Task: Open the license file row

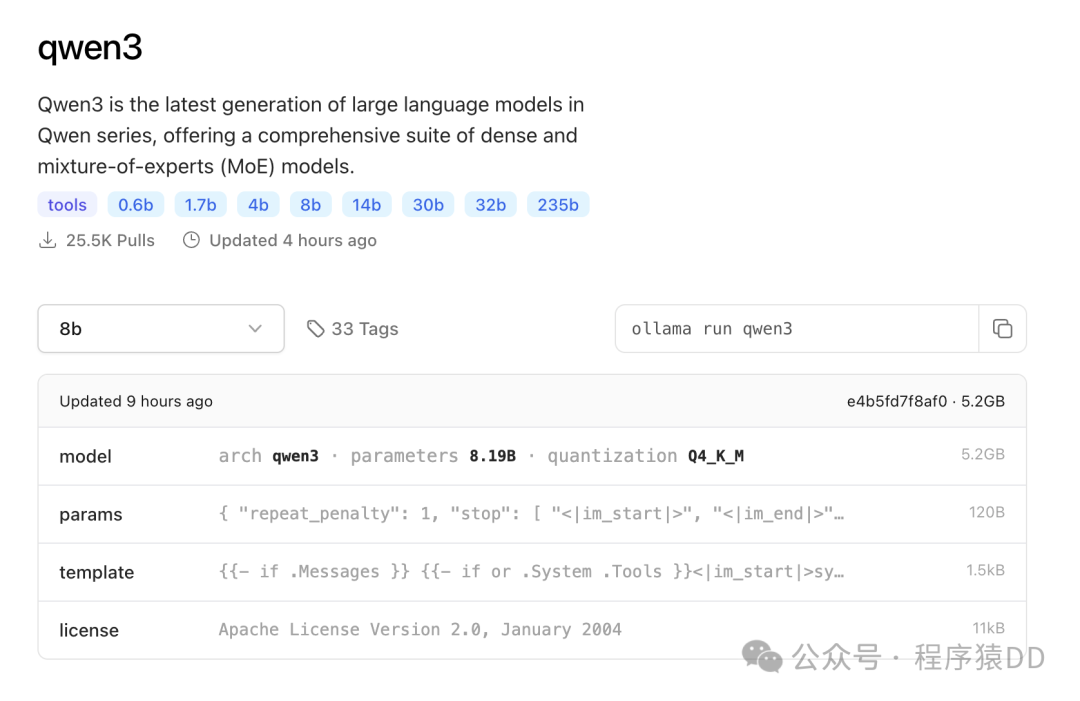Action: tap(532, 629)
